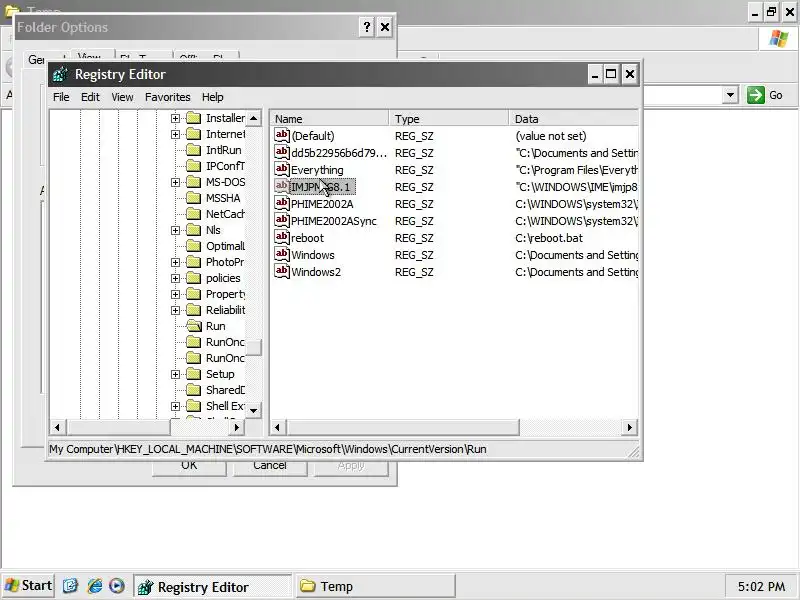800x600 pixels.
Task: Click the tree pane scroll up arrow
Action: point(254,118)
